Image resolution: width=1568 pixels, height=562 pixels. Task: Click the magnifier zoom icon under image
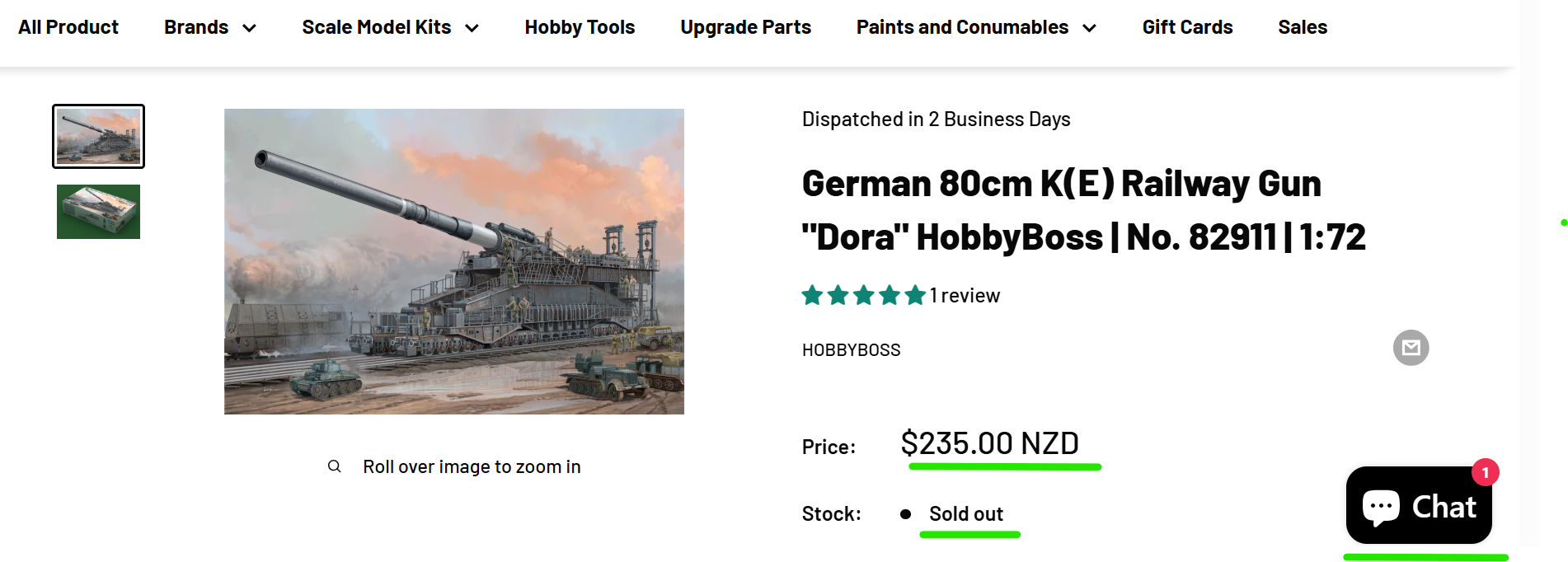pos(334,466)
